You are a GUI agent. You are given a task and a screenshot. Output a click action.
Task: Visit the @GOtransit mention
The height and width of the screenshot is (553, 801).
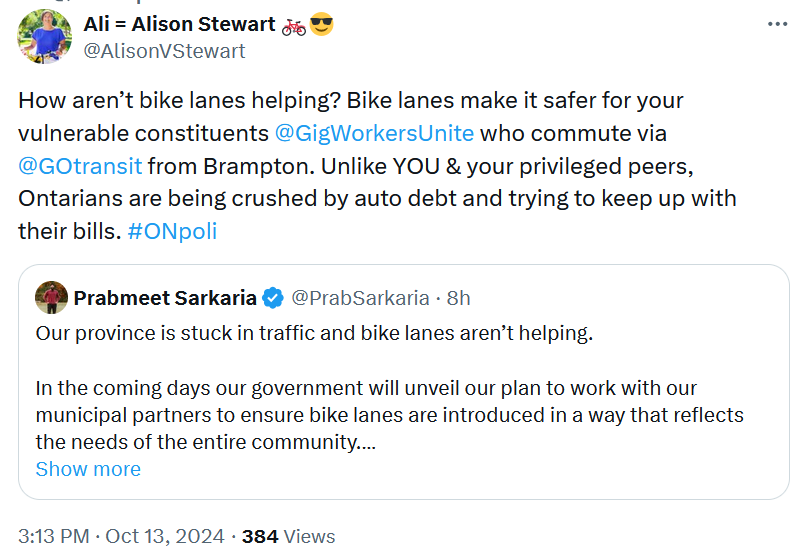click(x=80, y=165)
